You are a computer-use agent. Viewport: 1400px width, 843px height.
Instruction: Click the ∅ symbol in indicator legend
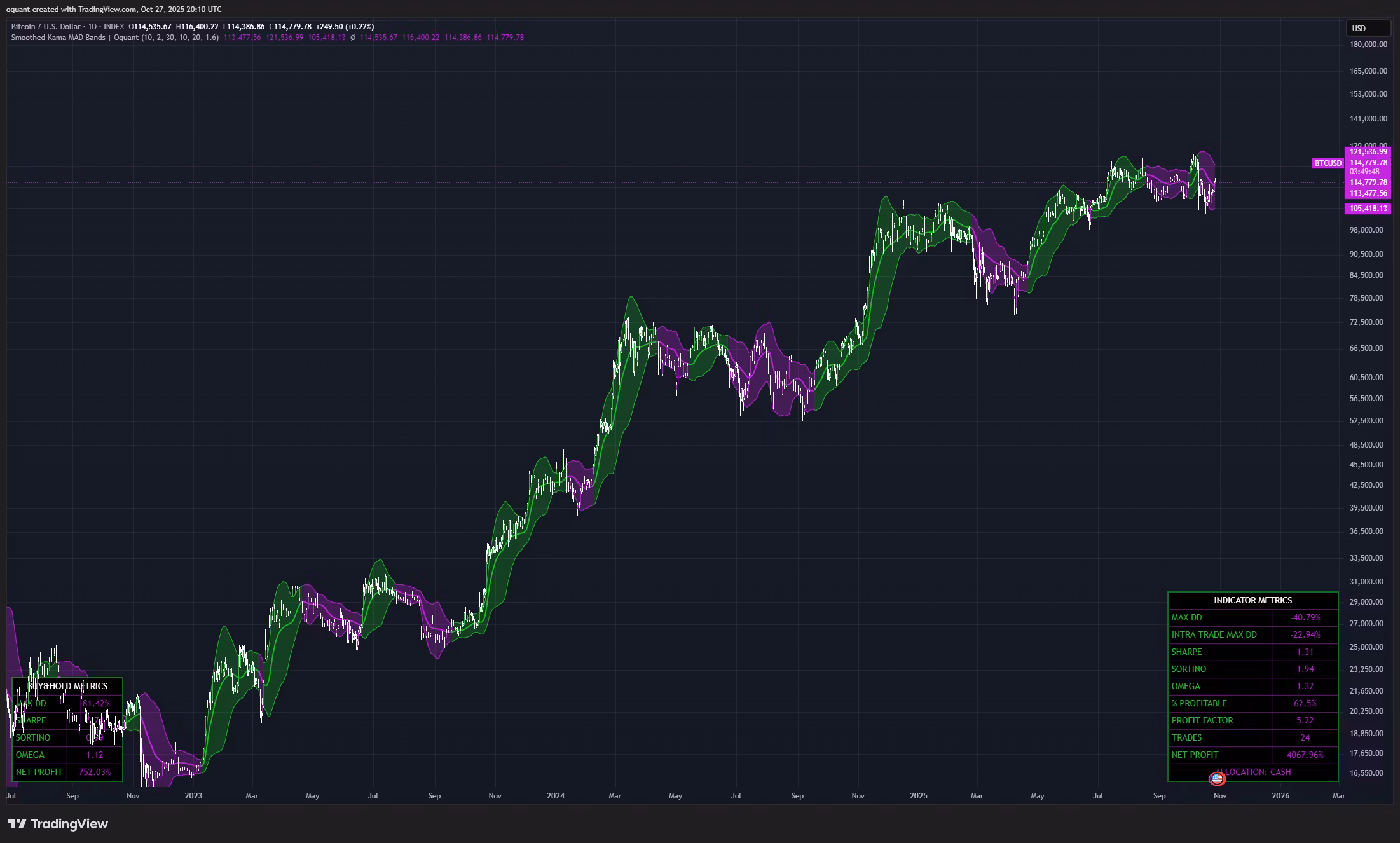[x=353, y=38]
